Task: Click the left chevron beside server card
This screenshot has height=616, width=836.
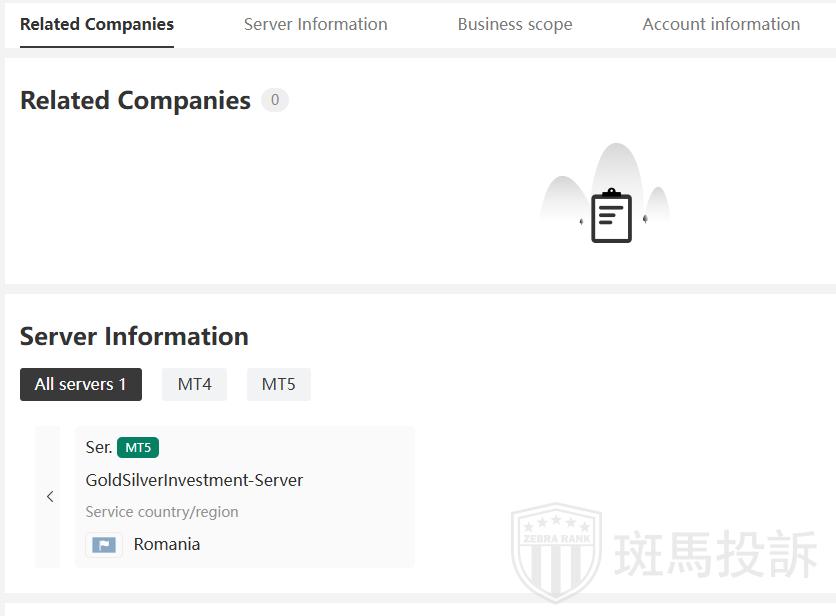Action: click(x=49, y=497)
